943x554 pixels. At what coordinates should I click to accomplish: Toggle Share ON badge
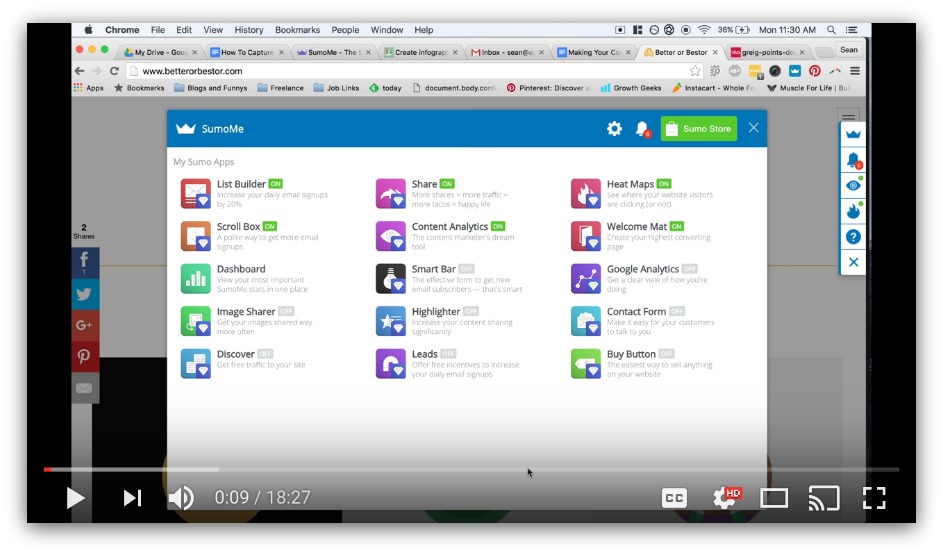(x=447, y=184)
